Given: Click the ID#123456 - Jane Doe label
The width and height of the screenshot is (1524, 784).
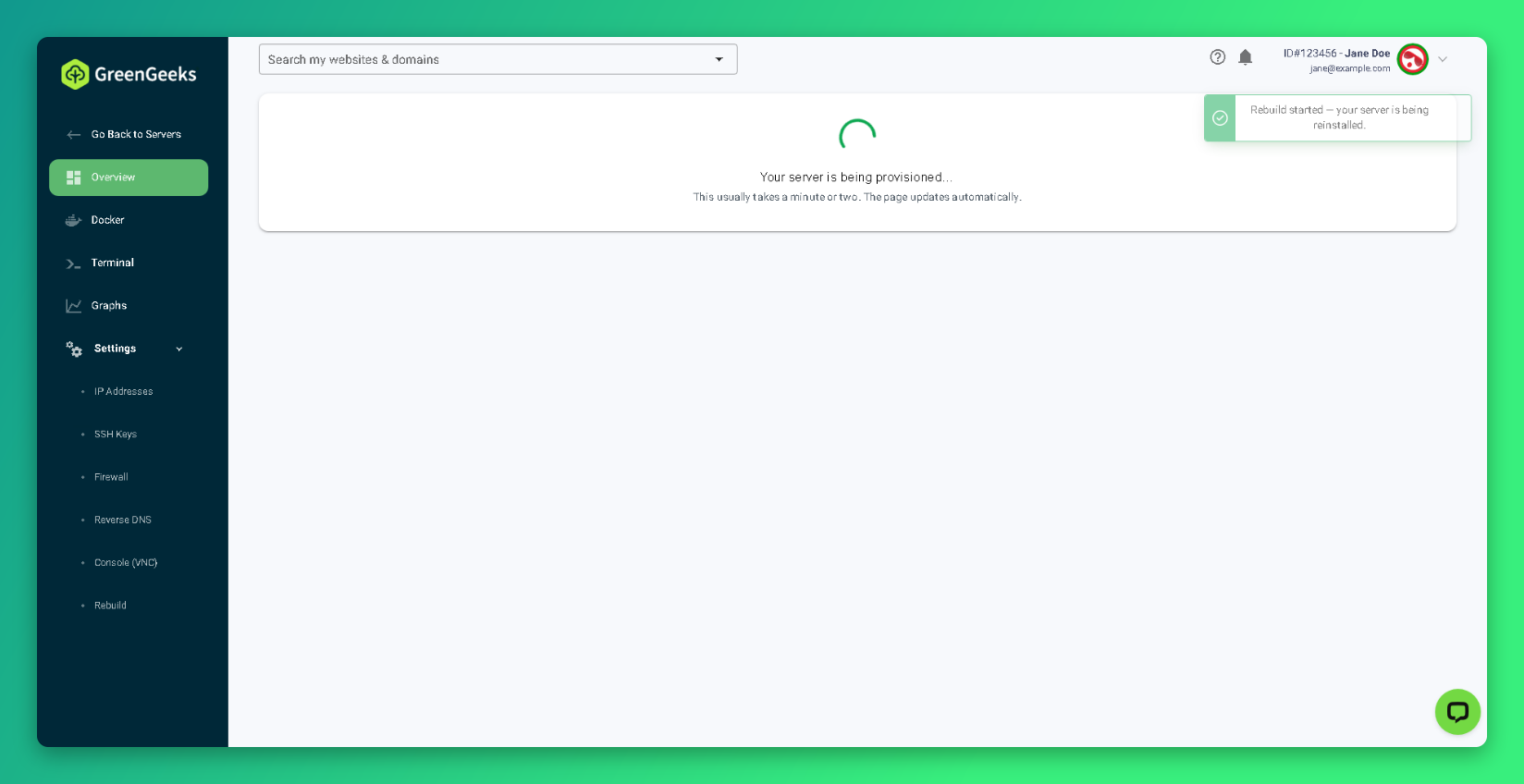Looking at the screenshot, I should (1336, 54).
